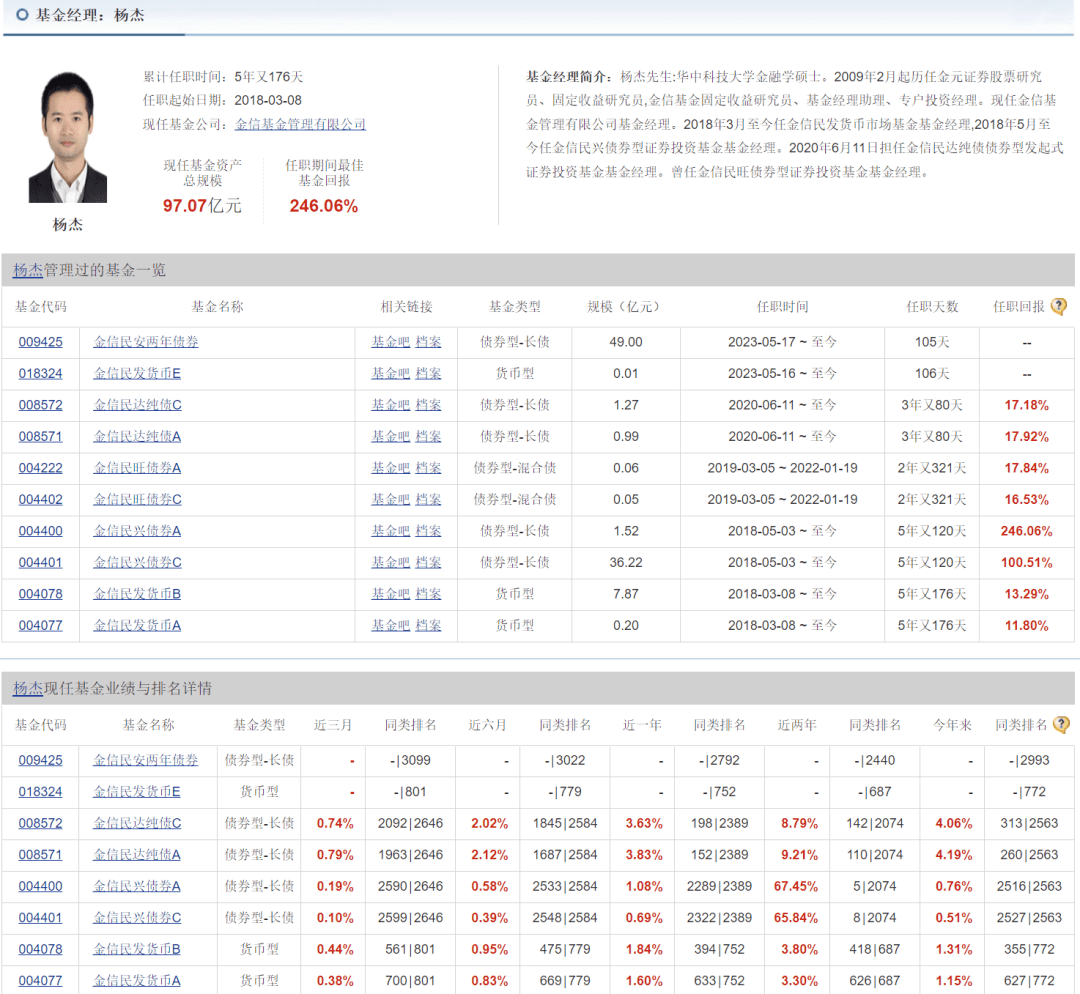
Task: Select the 5|2074 ranking cell
Action: click(x=875, y=887)
